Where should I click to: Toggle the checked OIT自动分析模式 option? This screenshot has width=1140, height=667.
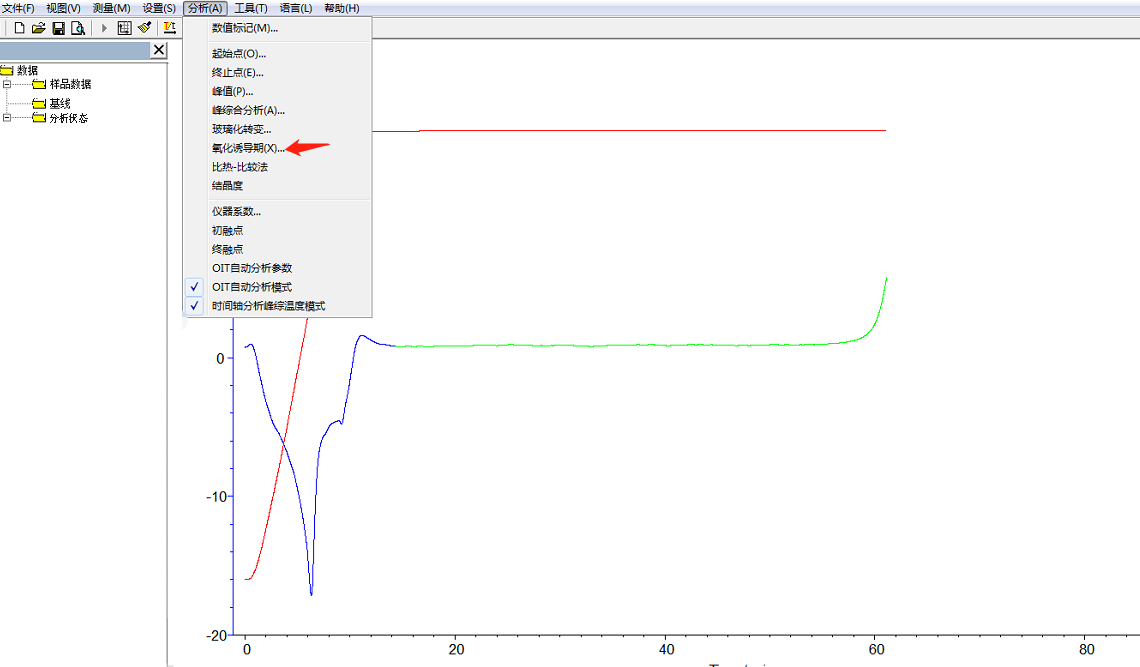click(252, 287)
